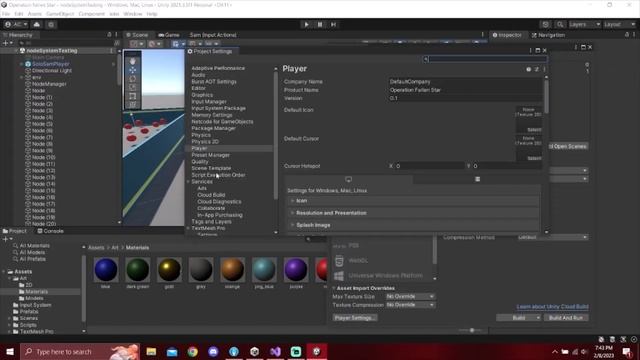
Task: Open File Explorer from the taskbar
Action: 151,351
